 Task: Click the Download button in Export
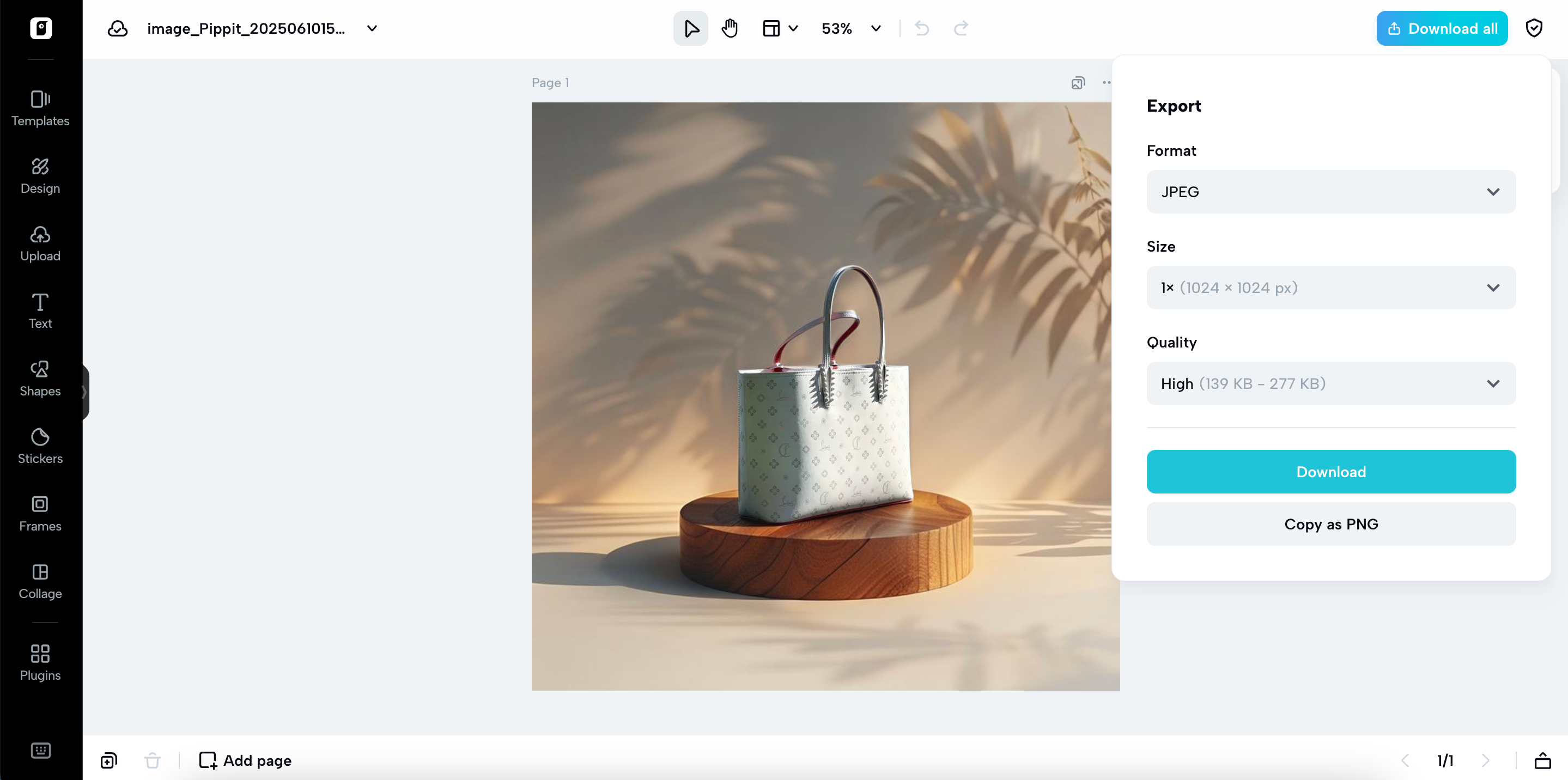[1330, 472]
